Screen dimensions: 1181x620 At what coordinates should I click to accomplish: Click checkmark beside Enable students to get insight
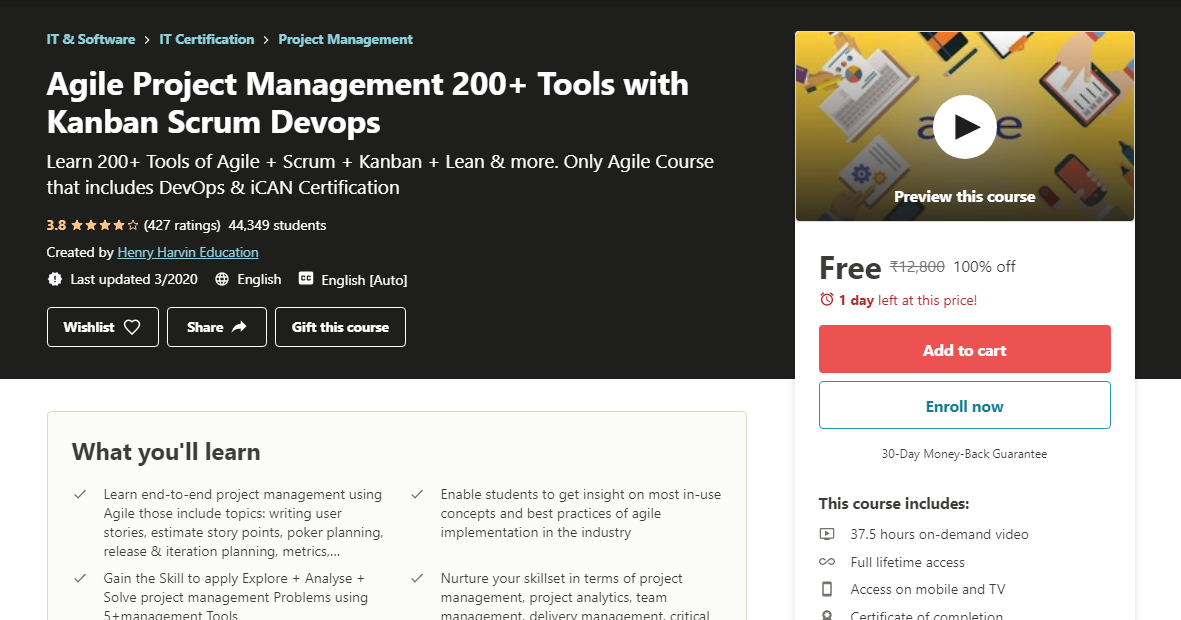tap(417, 494)
